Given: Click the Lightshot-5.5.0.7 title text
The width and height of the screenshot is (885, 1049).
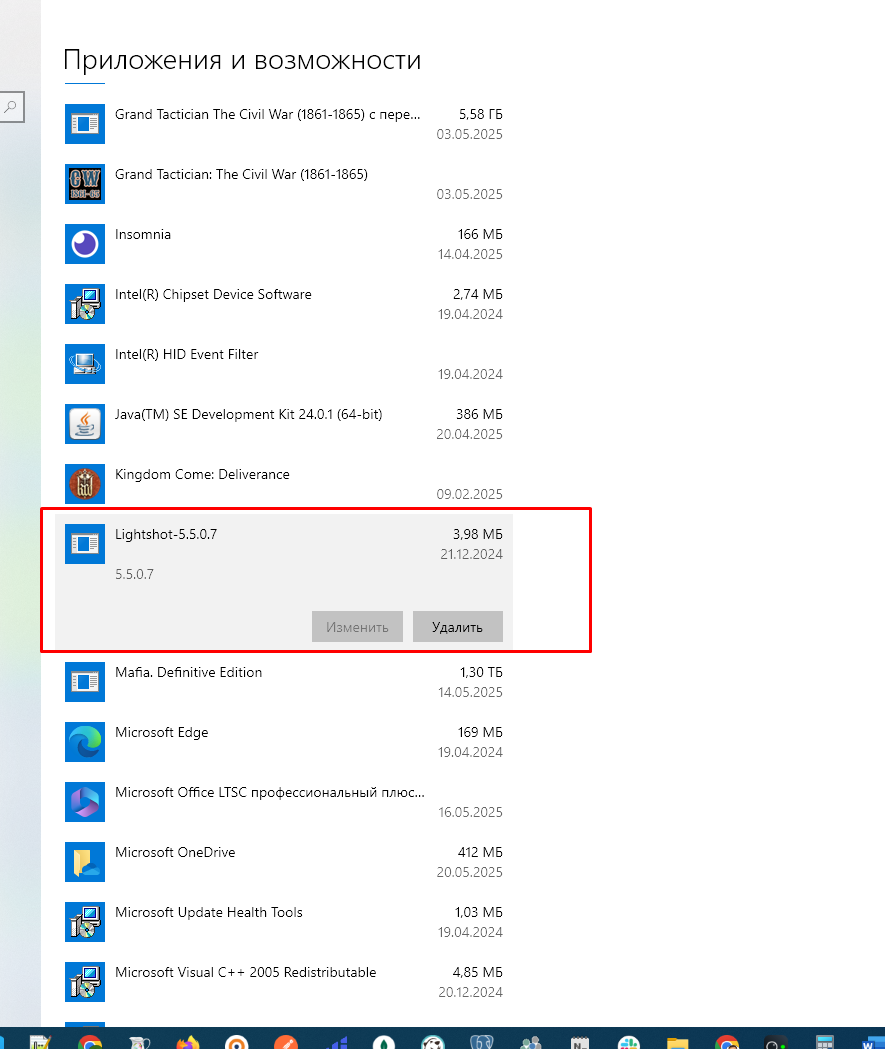Looking at the screenshot, I should tap(166, 535).
